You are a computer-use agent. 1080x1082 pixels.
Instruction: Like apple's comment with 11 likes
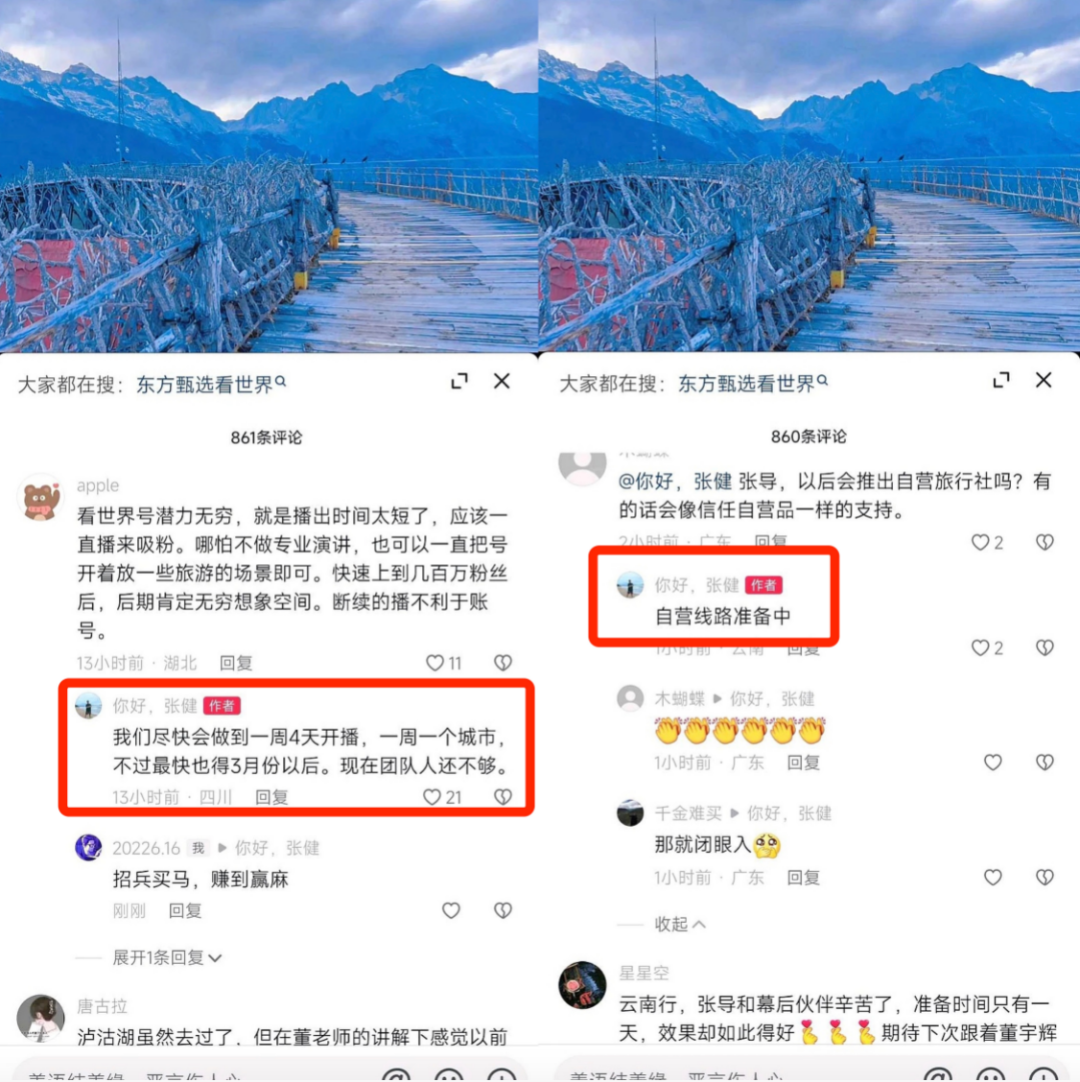pos(435,662)
